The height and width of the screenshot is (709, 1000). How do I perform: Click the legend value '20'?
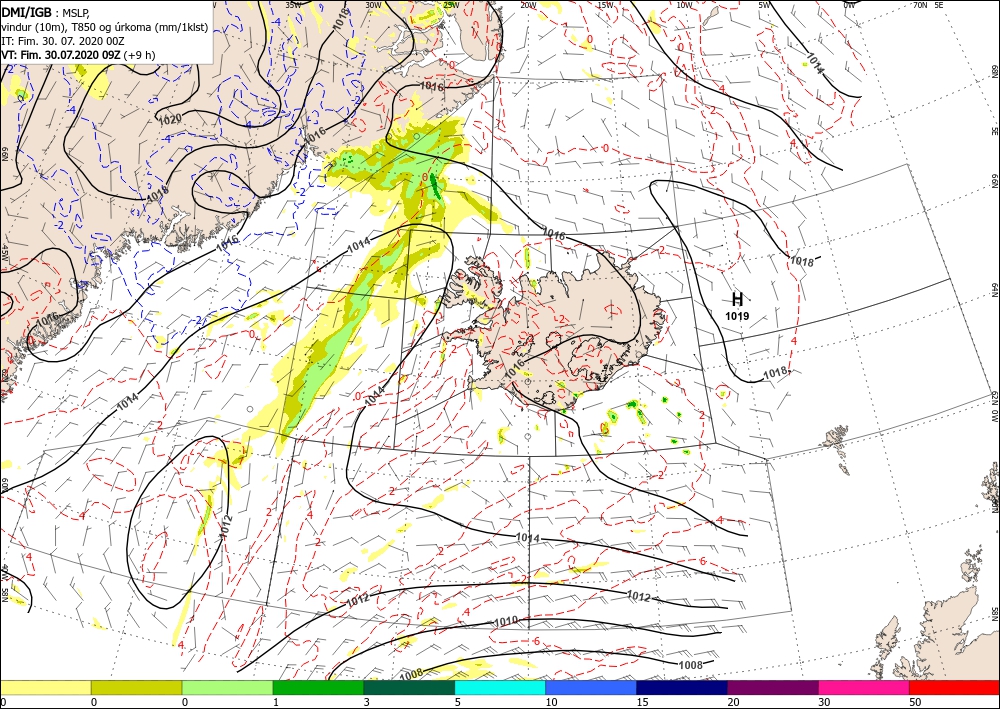[733, 702]
